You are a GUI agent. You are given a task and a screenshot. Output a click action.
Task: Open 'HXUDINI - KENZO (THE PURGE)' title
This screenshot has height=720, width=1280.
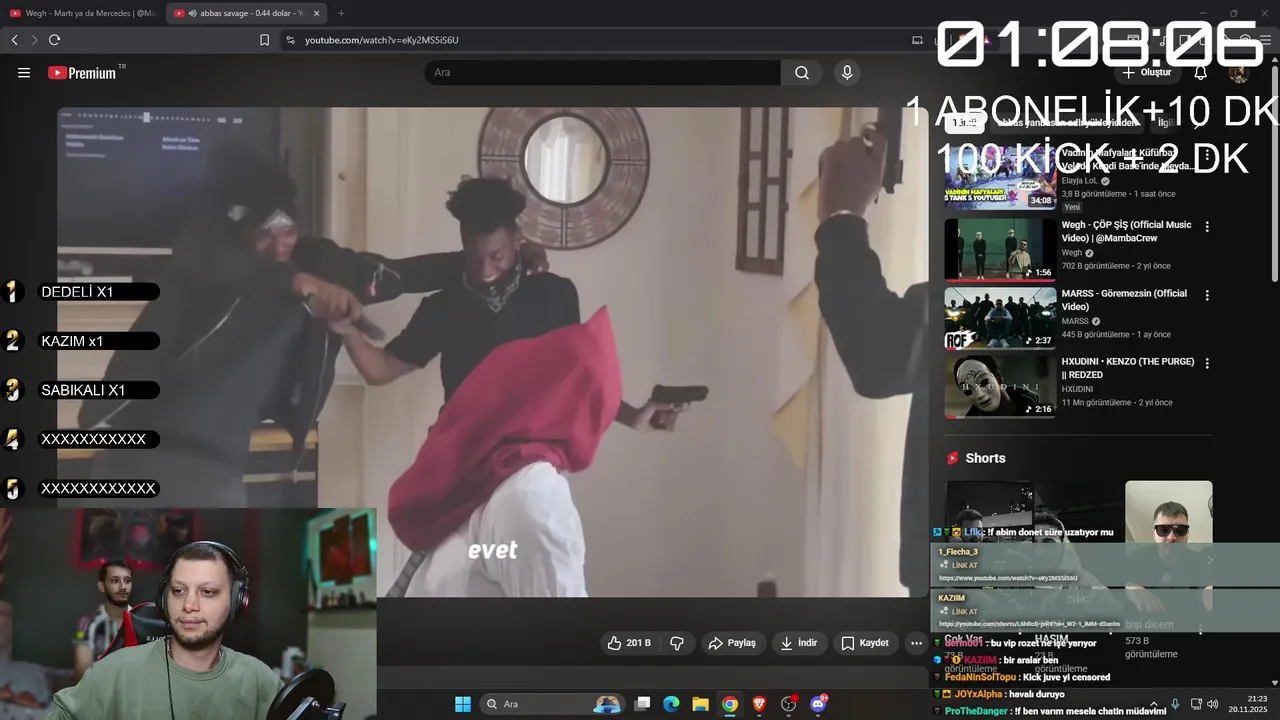(1127, 368)
